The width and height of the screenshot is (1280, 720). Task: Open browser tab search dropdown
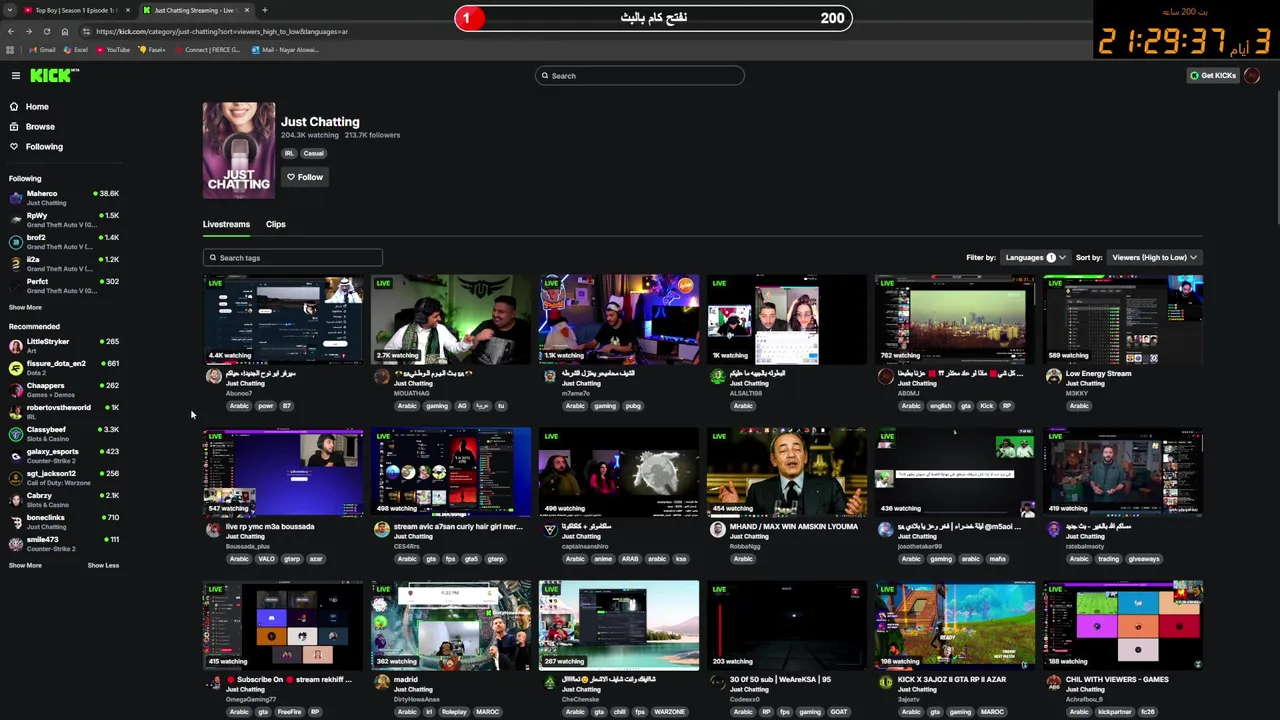(x=11, y=10)
